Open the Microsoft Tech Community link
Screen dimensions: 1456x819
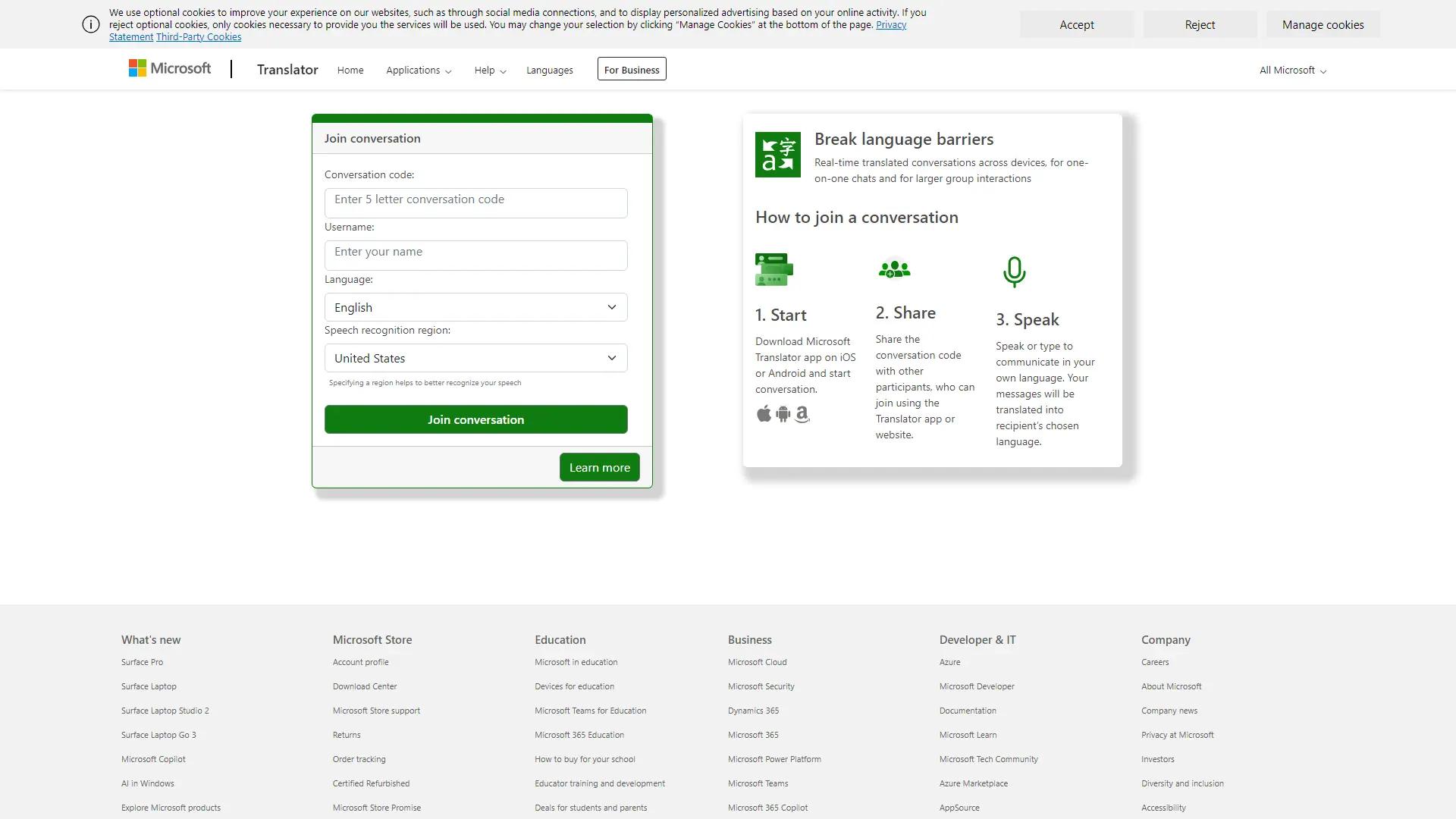(x=989, y=759)
